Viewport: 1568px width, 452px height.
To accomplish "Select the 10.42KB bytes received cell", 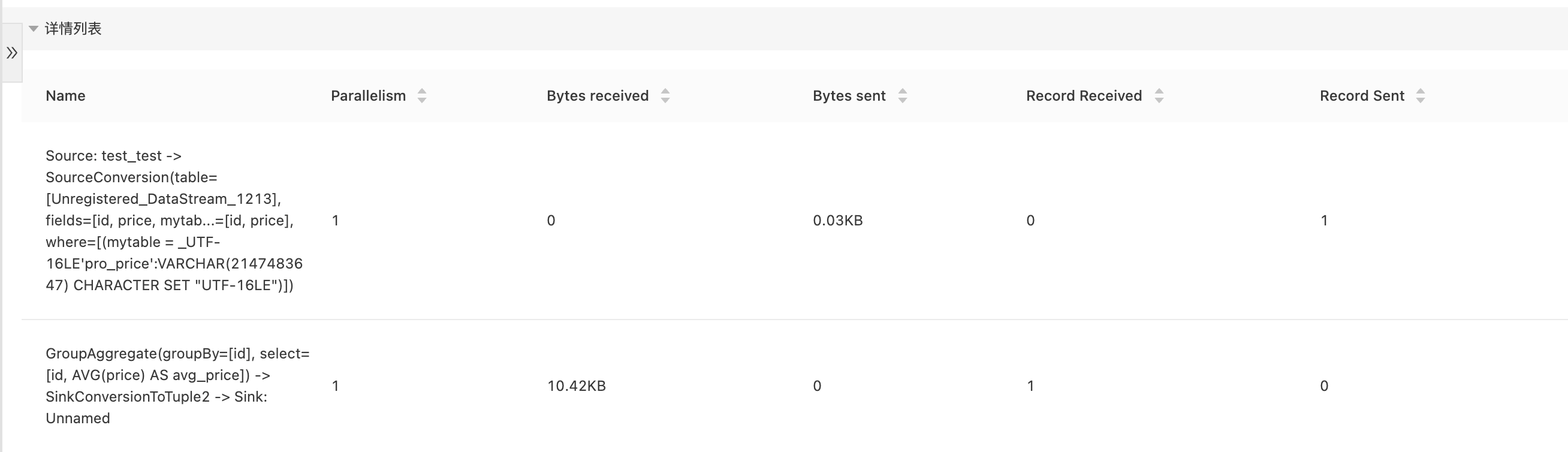I will [577, 385].
